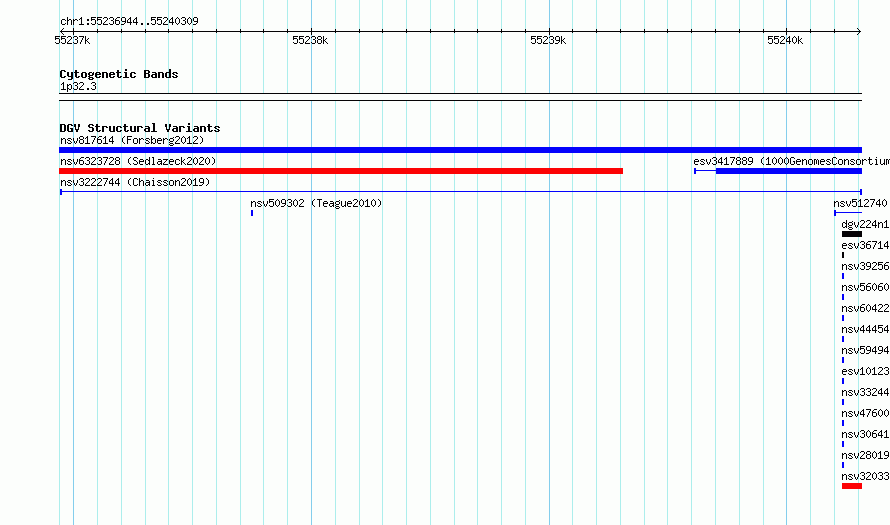Screen dimensions: 890x525
Task: Open the nsv32033 variant label
Action: [x=866, y=476]
